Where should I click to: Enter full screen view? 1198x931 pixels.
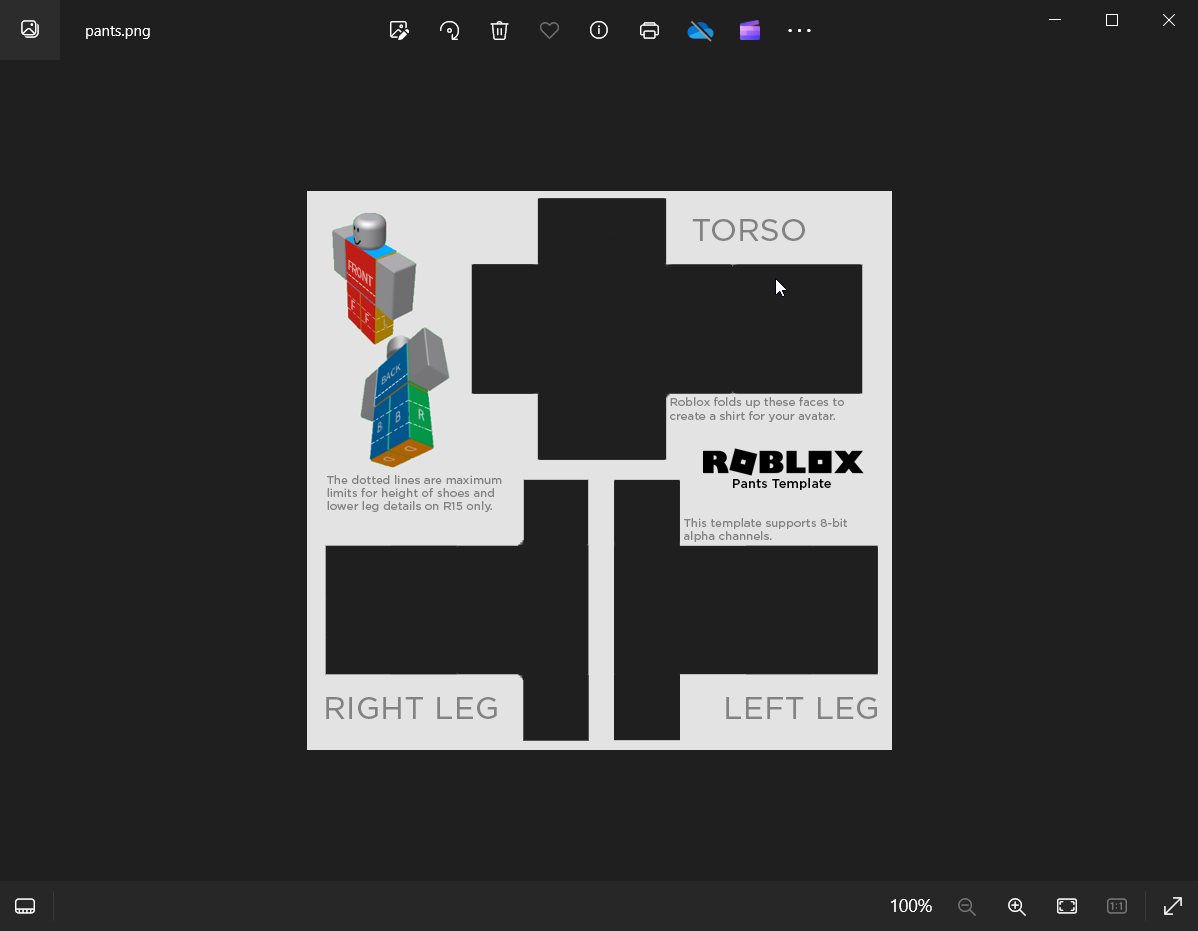[1173, 906]
